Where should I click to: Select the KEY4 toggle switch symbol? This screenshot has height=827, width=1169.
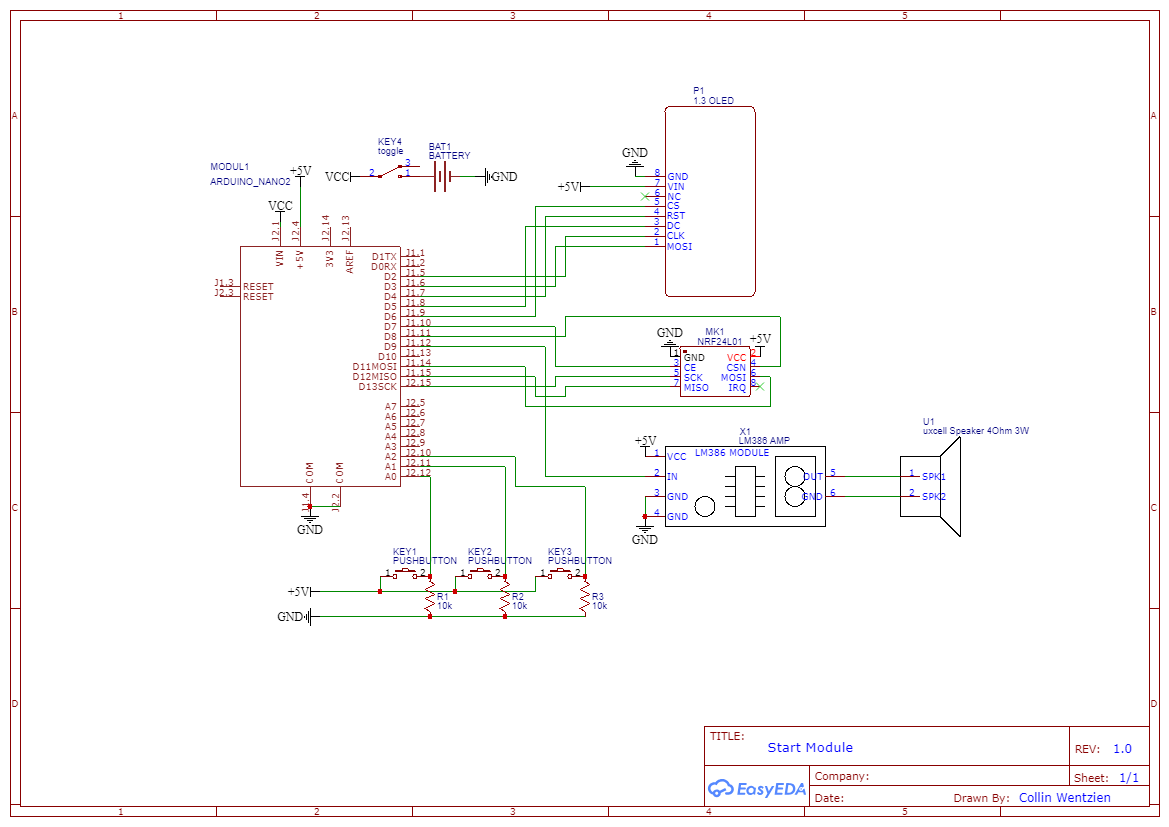point(389,171)
